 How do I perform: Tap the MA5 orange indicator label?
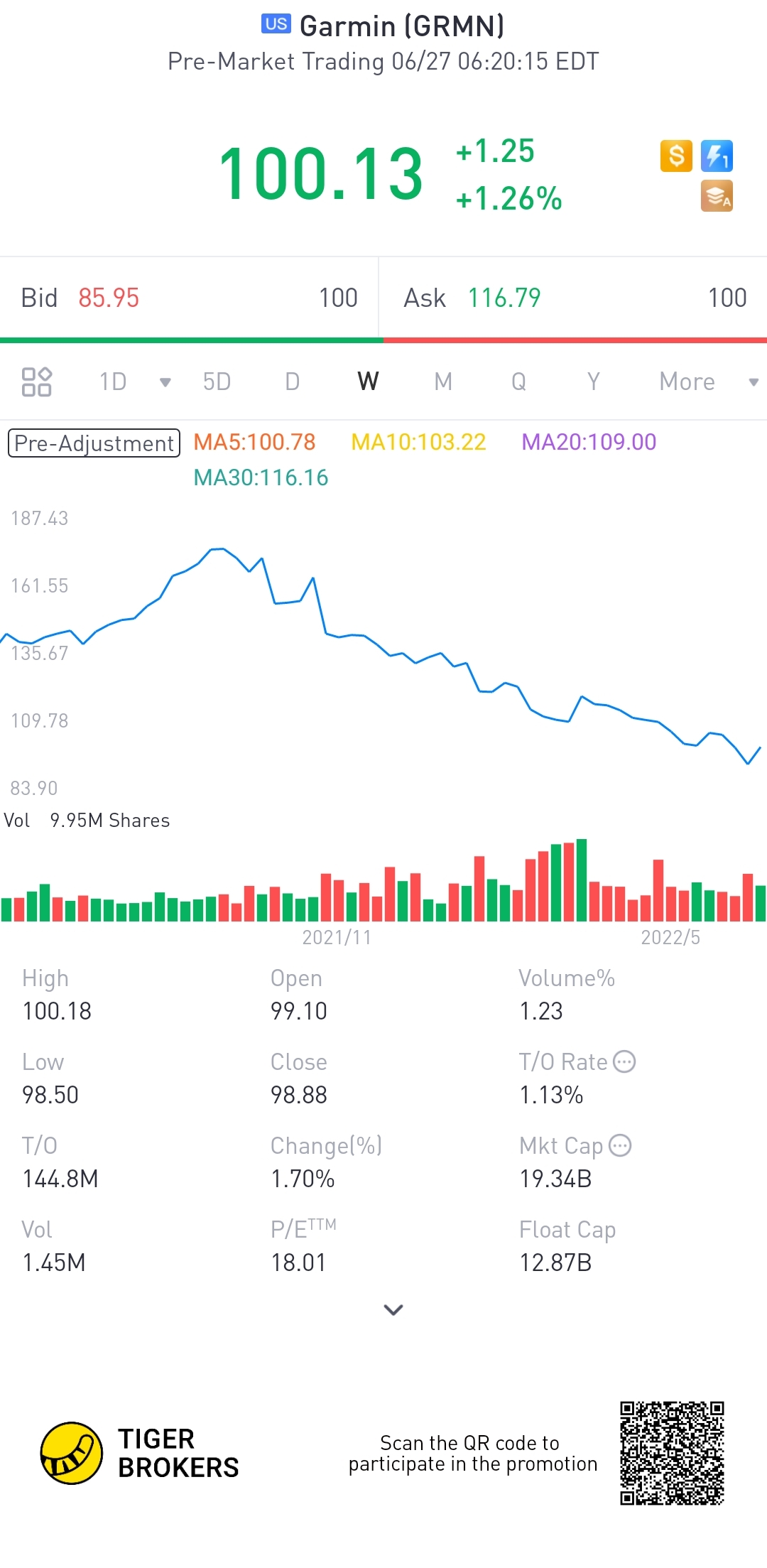254,442
